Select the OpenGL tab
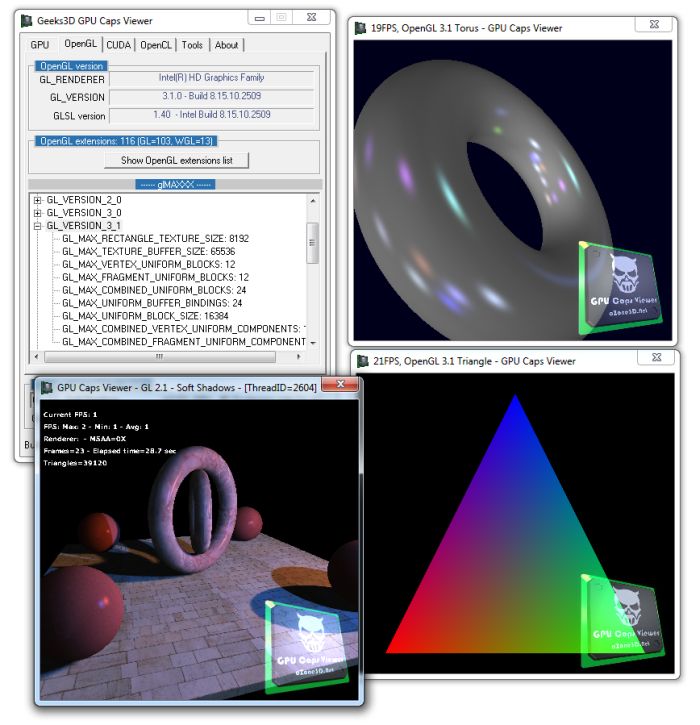 click(x=80, y=44)
